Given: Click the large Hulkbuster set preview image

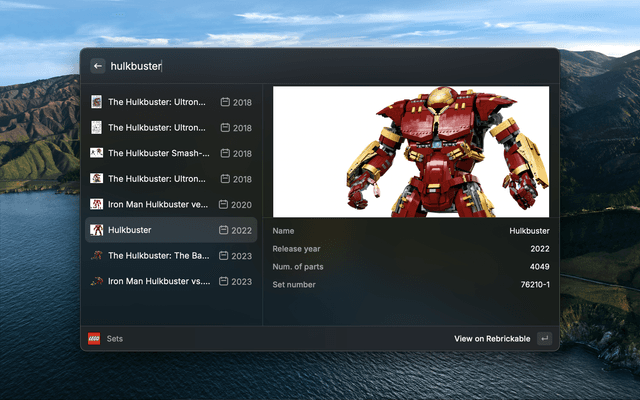Looking at the screenshot, I should click(411, 151).
